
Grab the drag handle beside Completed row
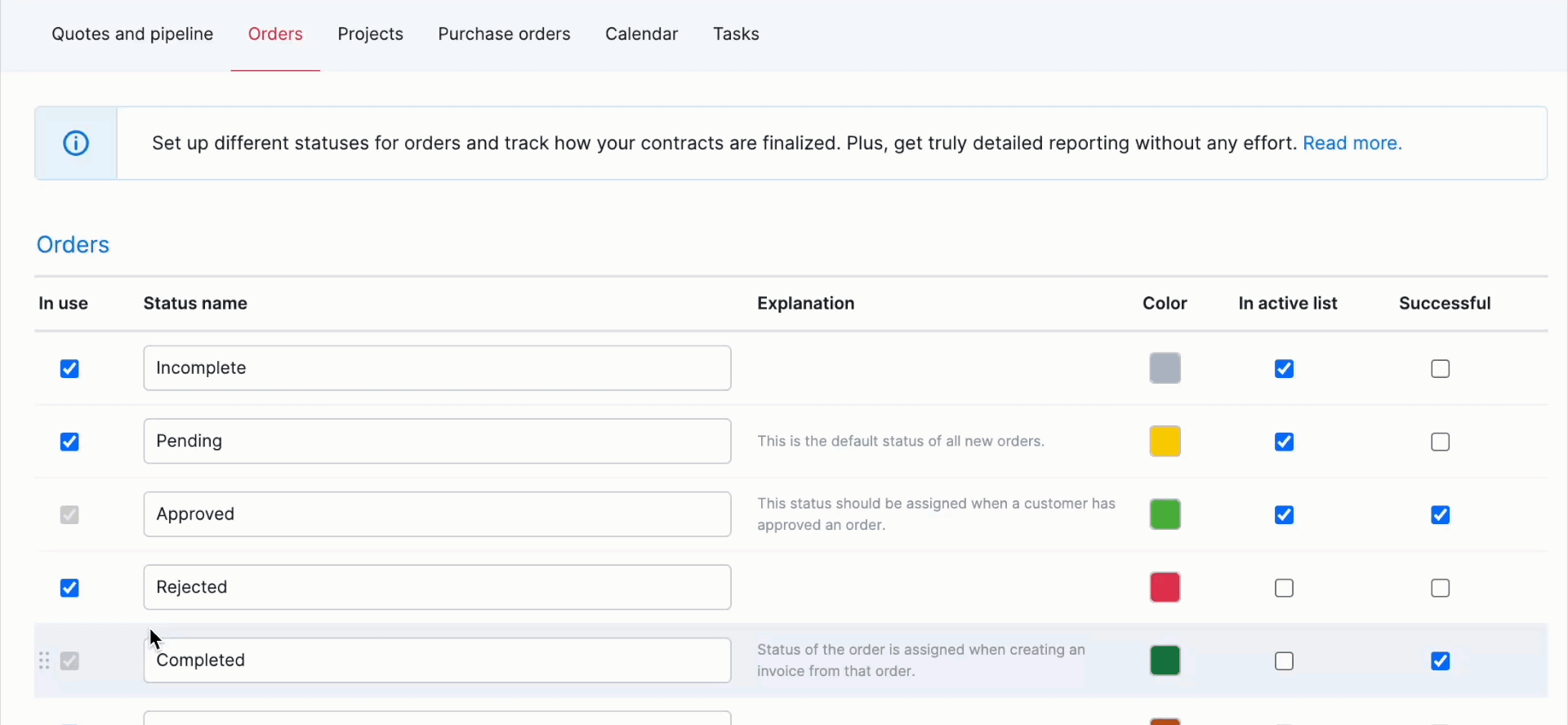pyautogui.click(x=45, y=661)
